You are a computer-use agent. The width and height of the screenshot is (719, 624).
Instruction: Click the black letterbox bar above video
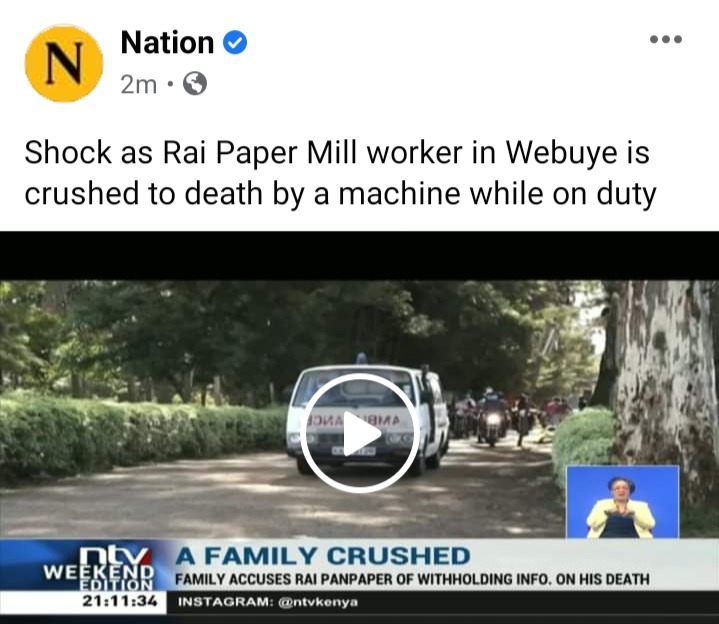tap(360, 256)
